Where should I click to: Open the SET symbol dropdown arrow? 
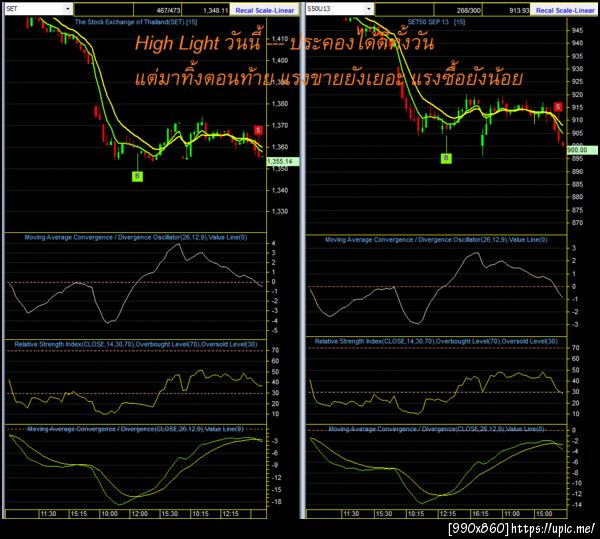[68, 9]
